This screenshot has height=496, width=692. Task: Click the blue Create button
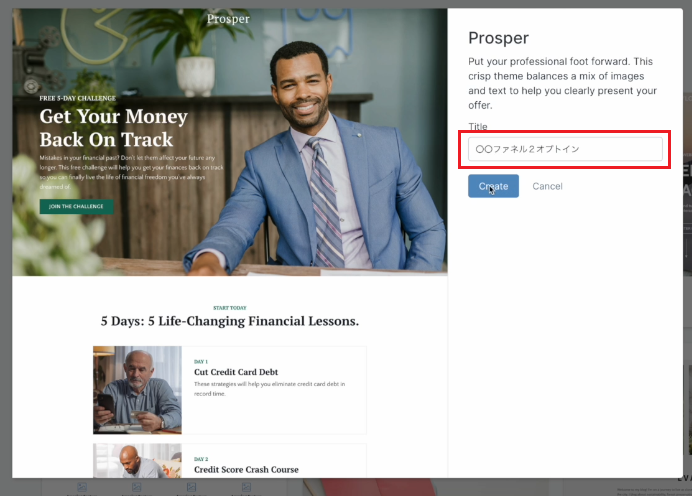pos(493,186)
